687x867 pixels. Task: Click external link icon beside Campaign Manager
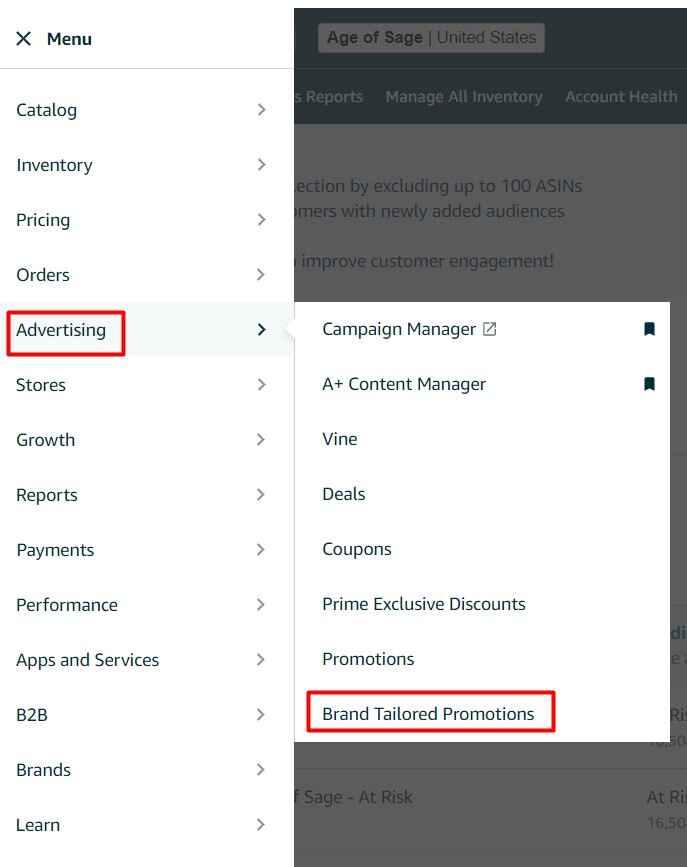pos(489,329)
